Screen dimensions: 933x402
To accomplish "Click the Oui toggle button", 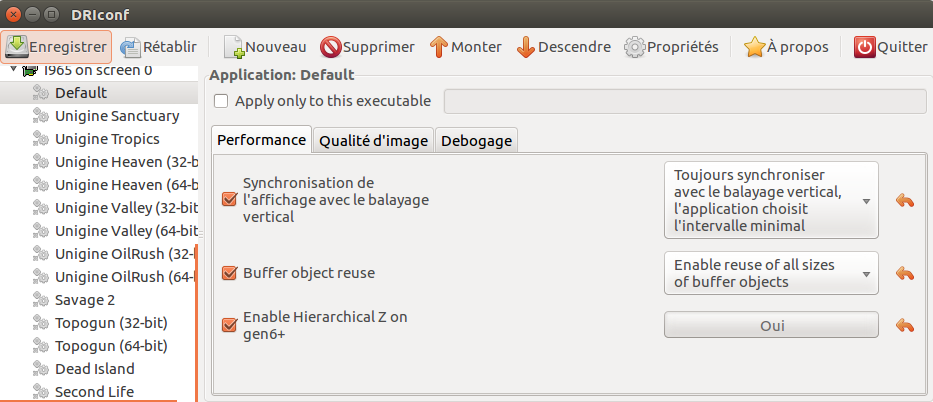I will pyautogui.click(x=771, y=325).
